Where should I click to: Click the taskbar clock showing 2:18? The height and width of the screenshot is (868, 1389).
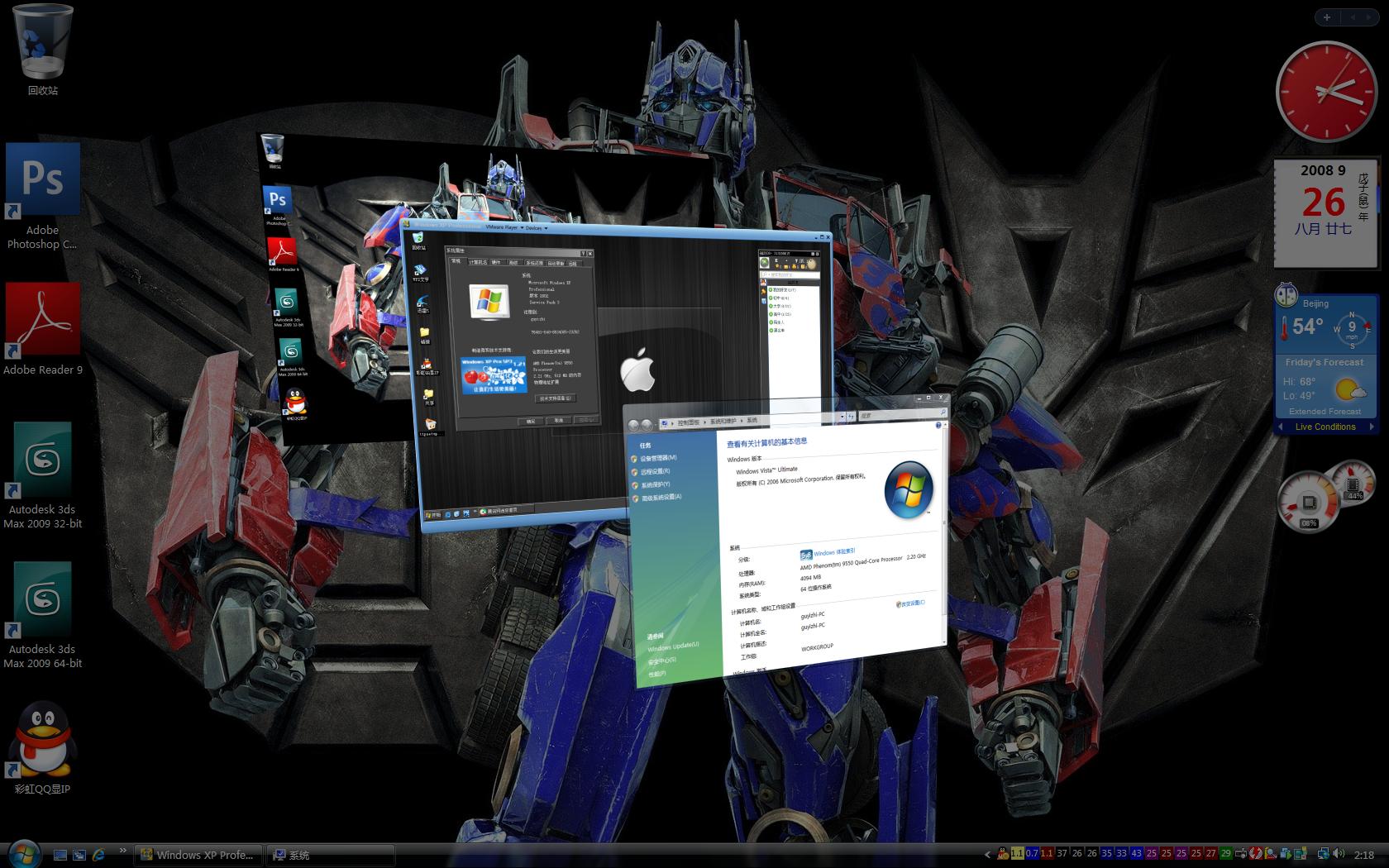(1364, 855)
